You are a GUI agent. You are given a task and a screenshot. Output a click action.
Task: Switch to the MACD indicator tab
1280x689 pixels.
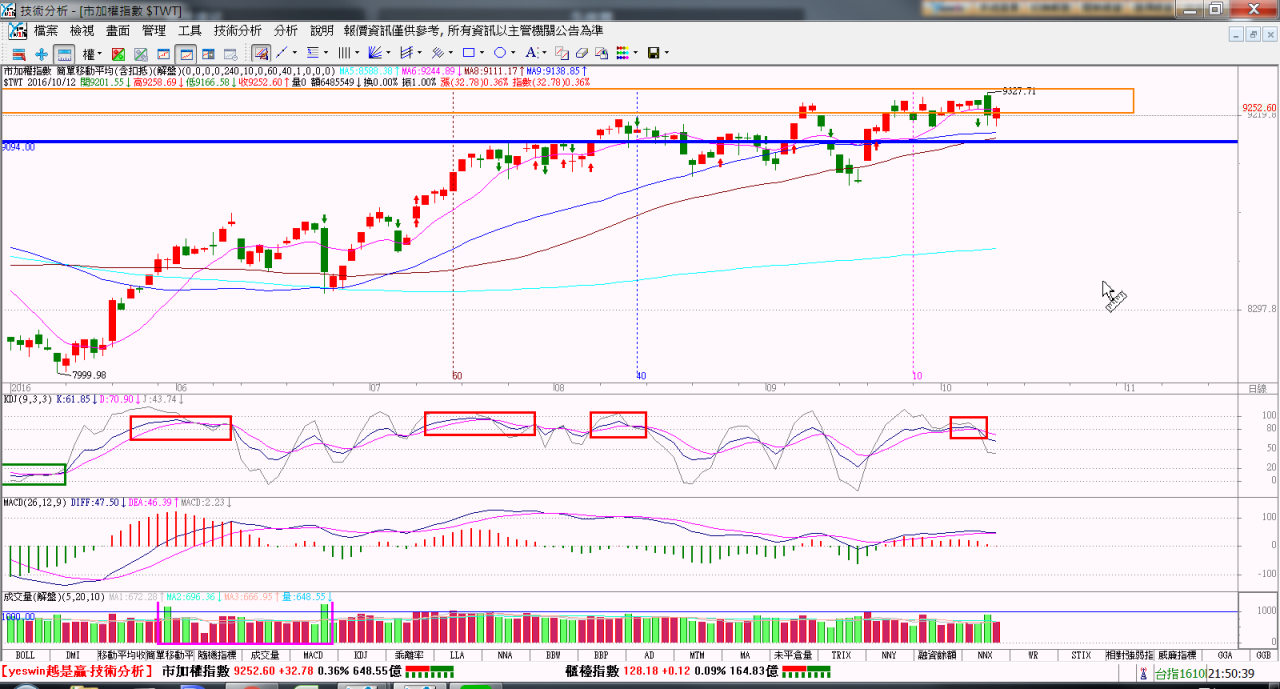pos(313,655)
